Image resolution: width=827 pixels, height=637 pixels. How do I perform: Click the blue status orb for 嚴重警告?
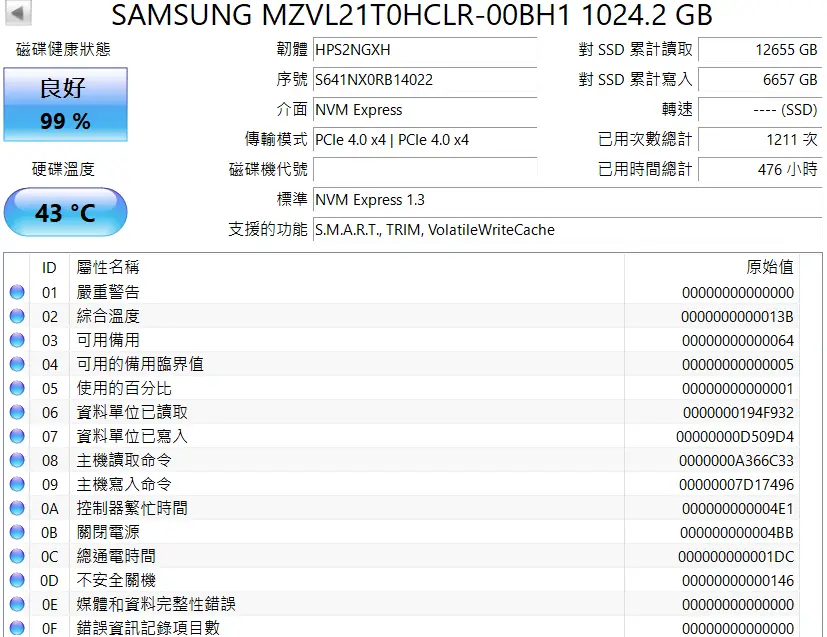click(17, 293)
